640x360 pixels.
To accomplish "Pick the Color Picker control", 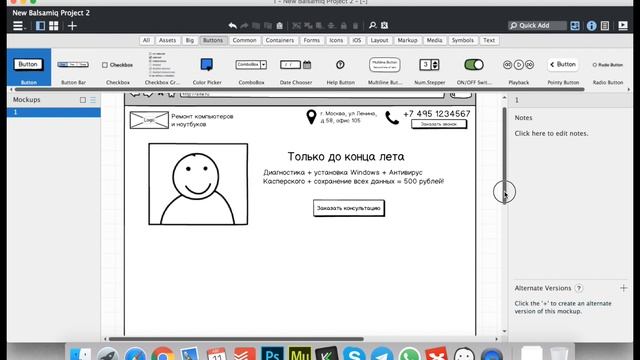I will point(207,67).
